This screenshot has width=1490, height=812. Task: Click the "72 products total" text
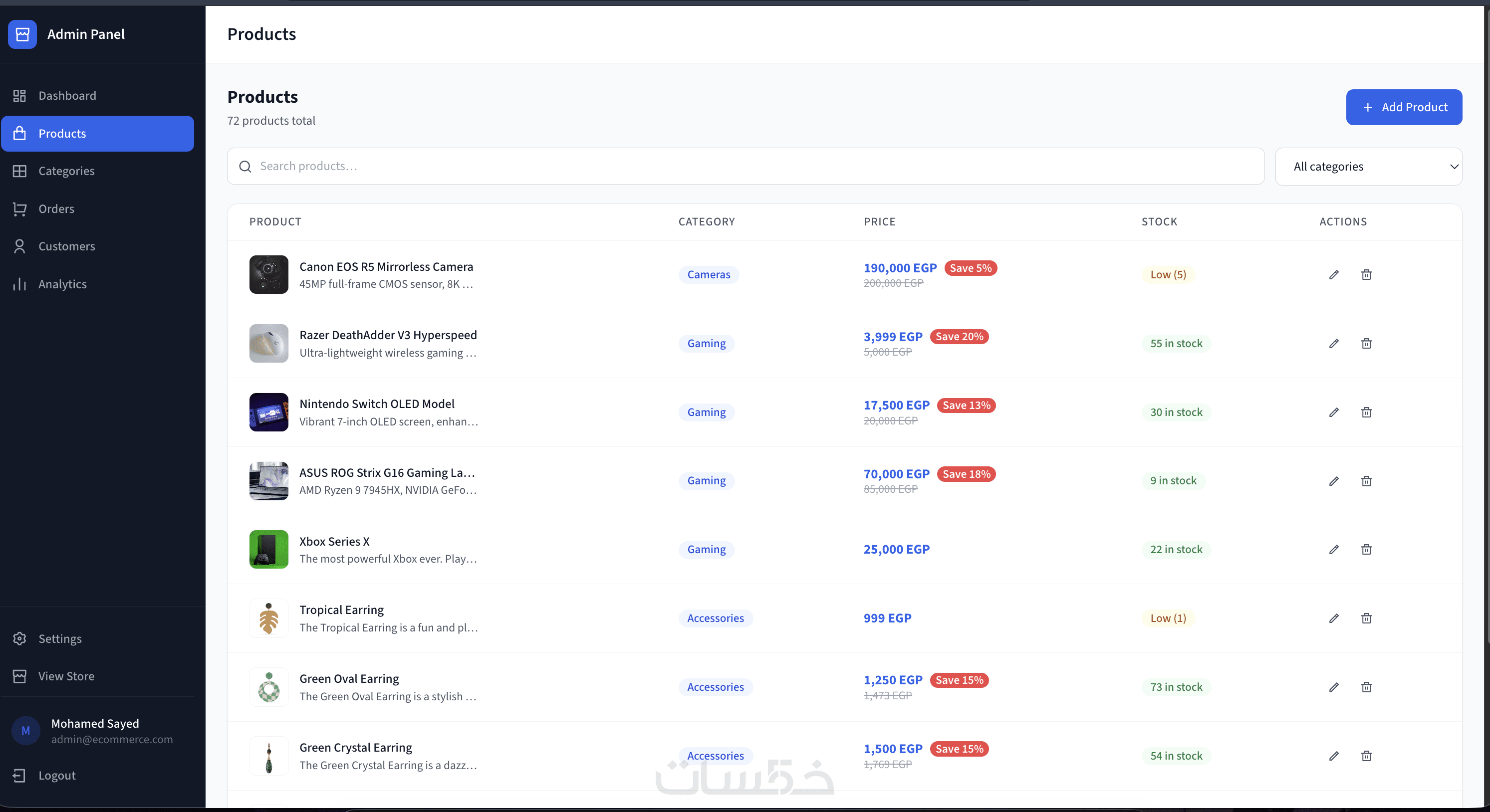[271, 121]
